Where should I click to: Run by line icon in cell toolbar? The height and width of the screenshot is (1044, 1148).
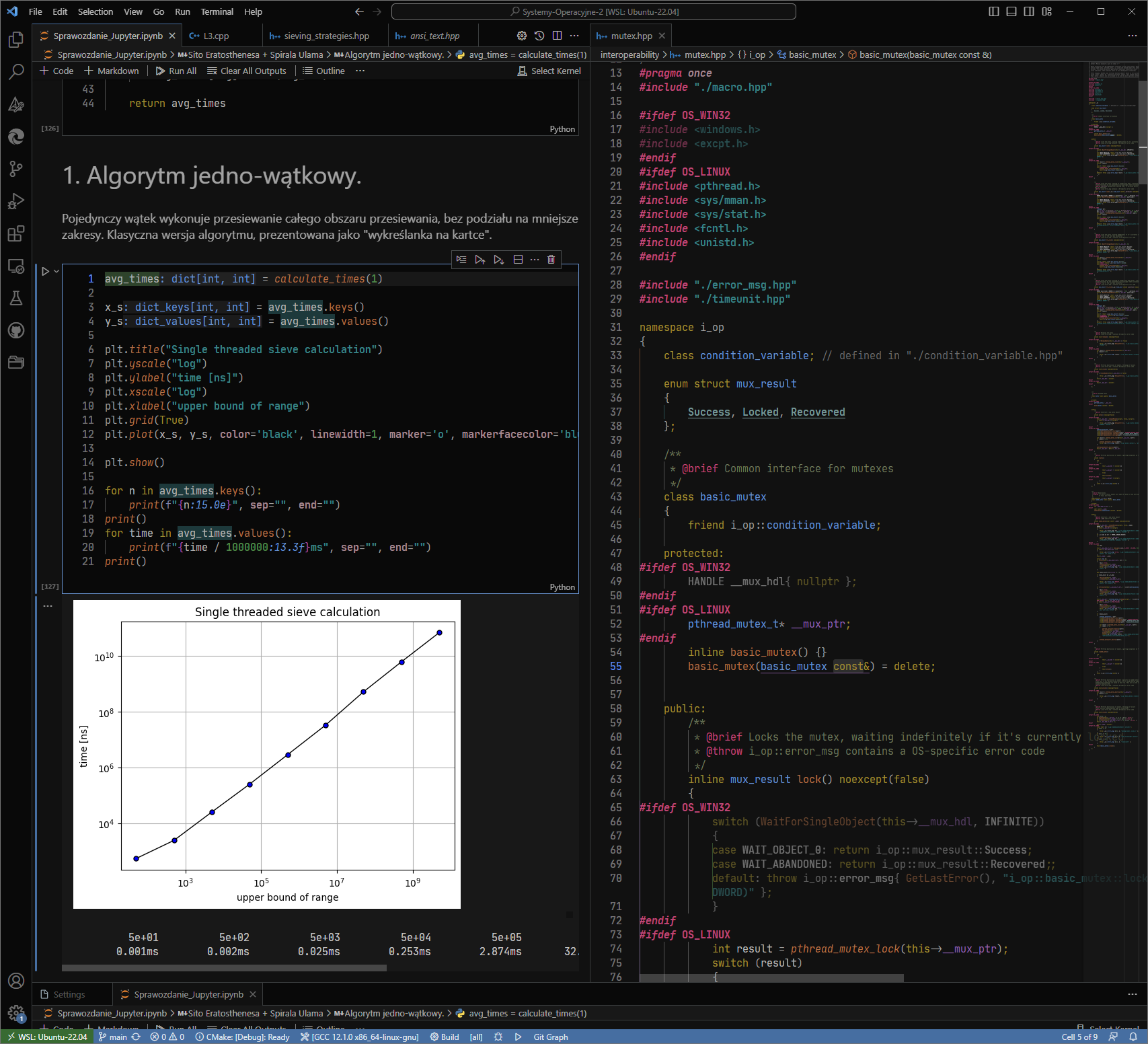pos(461,259)
